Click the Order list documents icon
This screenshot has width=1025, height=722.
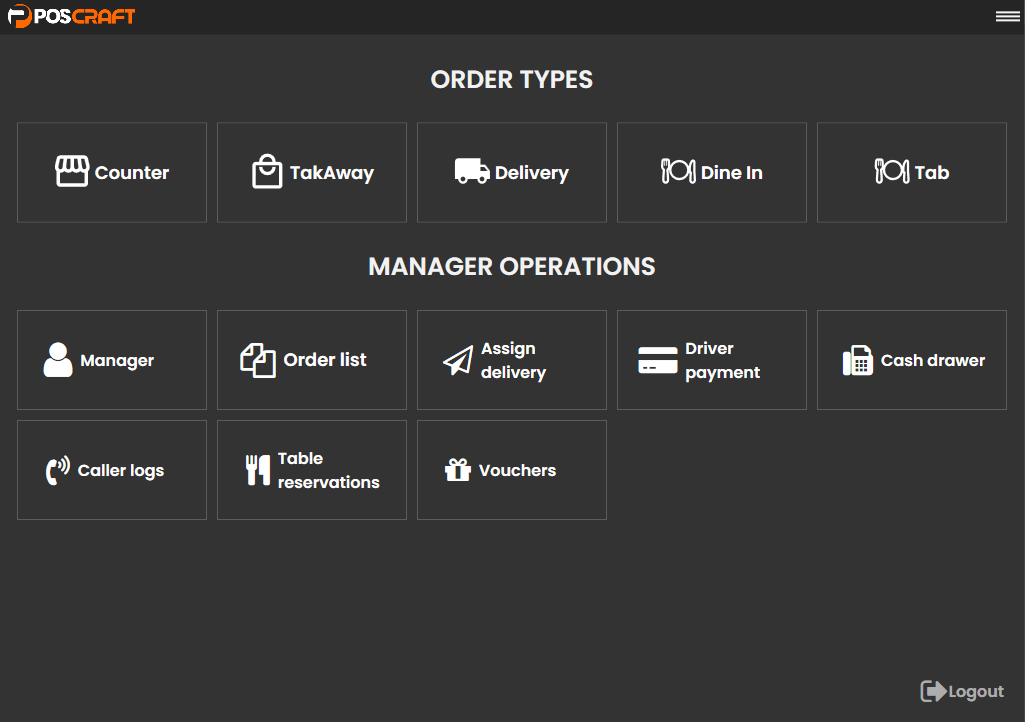[258, 360]
